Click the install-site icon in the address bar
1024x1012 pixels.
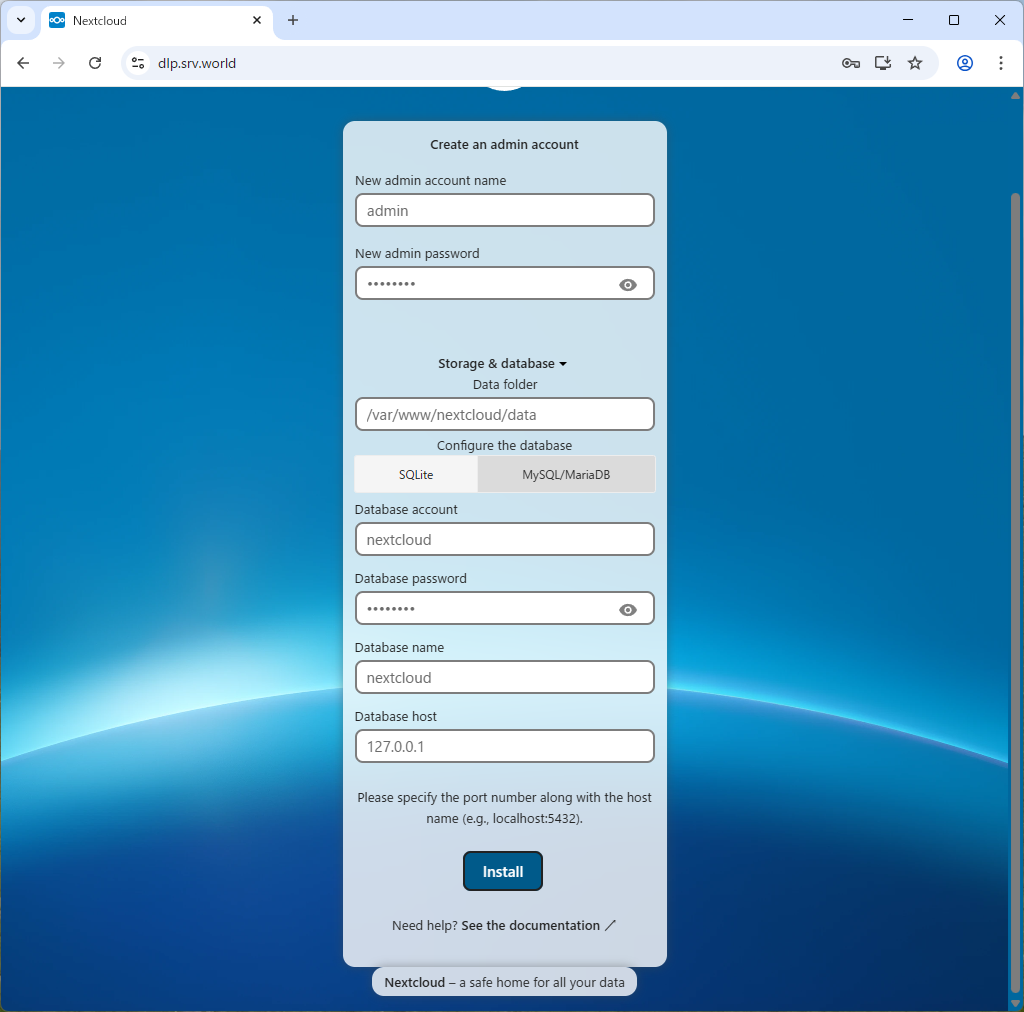[883, 62]
